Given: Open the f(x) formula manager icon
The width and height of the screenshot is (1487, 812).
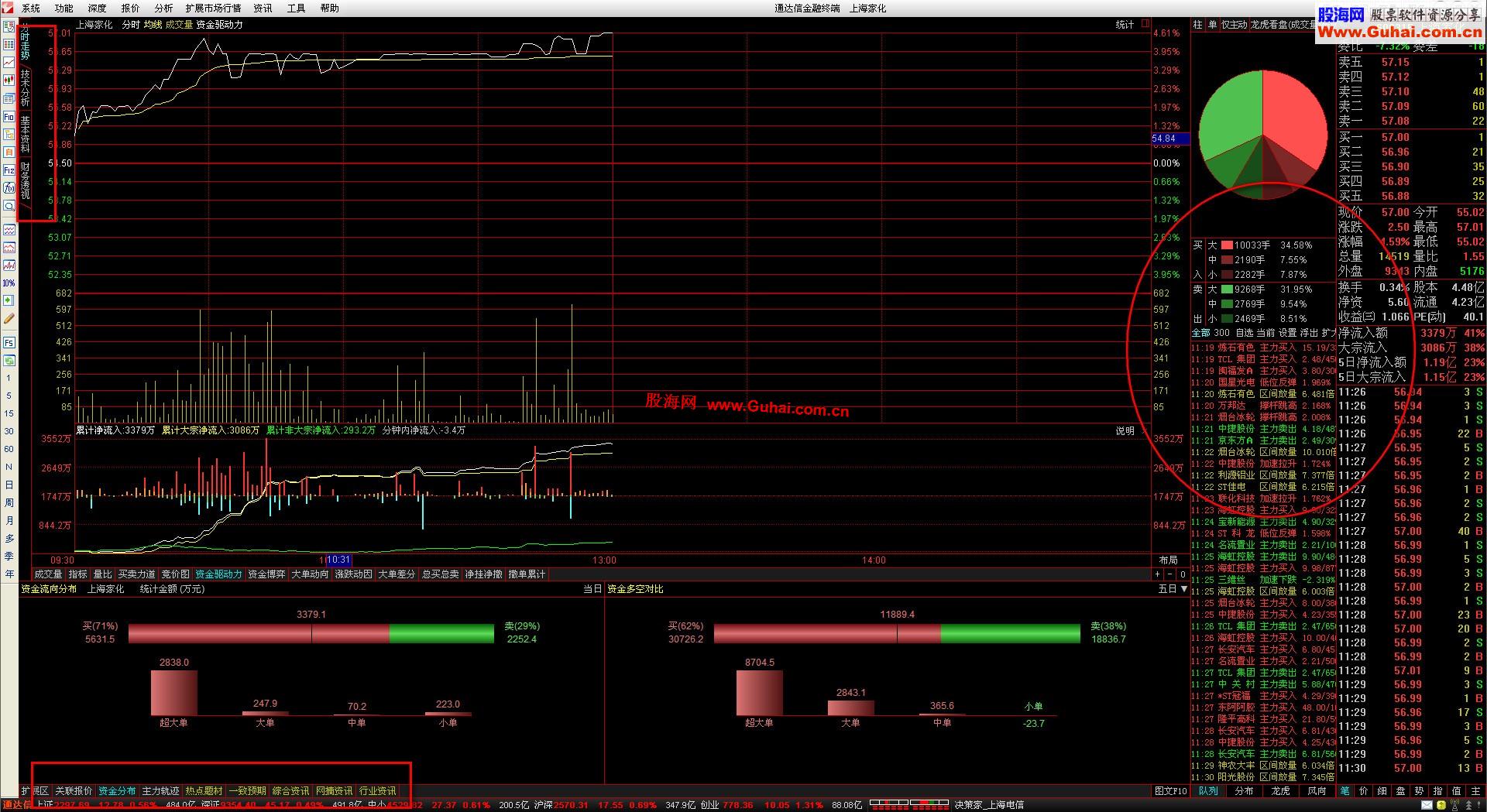Looking at the screenshot, I should 9,188.
